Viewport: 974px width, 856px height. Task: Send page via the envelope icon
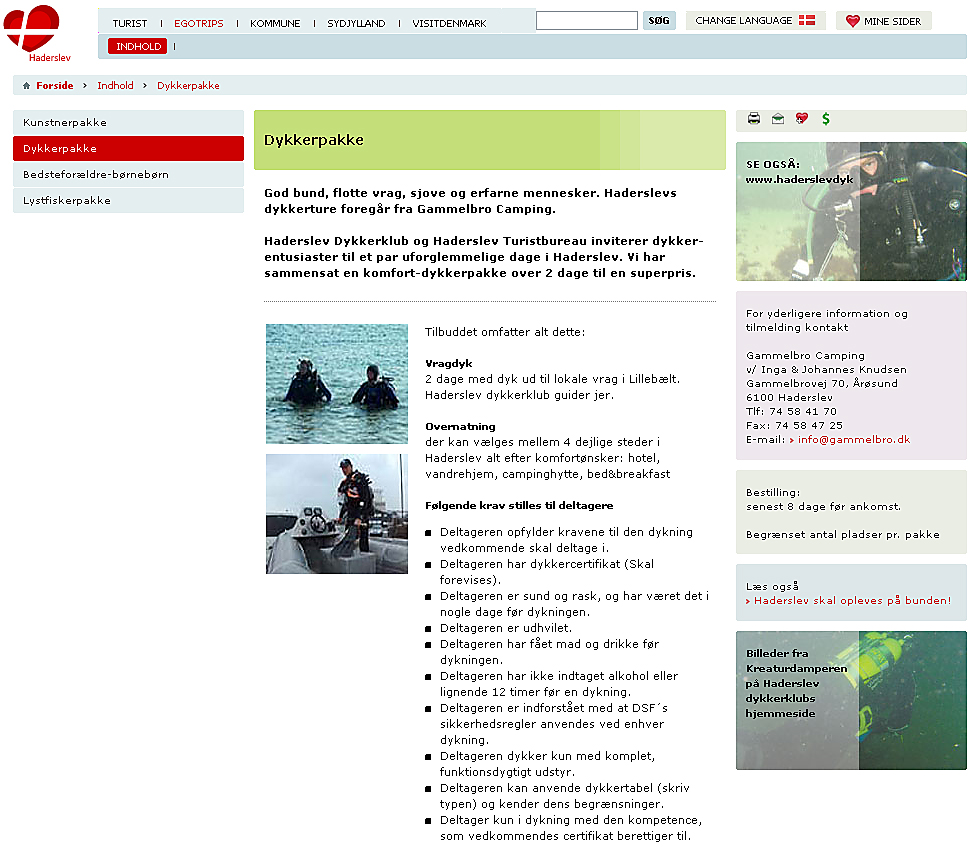[x=778, y=119]
